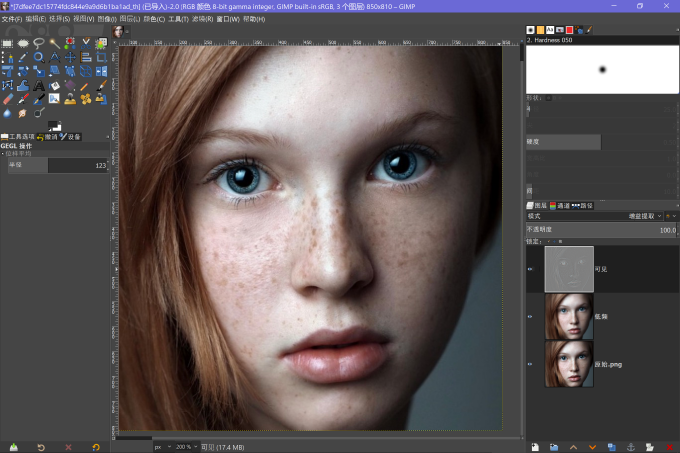This screenshot has width=680, height=453.
Task: Toggle visibility of the 原始.png layer
Action: (x=530, y=365)
